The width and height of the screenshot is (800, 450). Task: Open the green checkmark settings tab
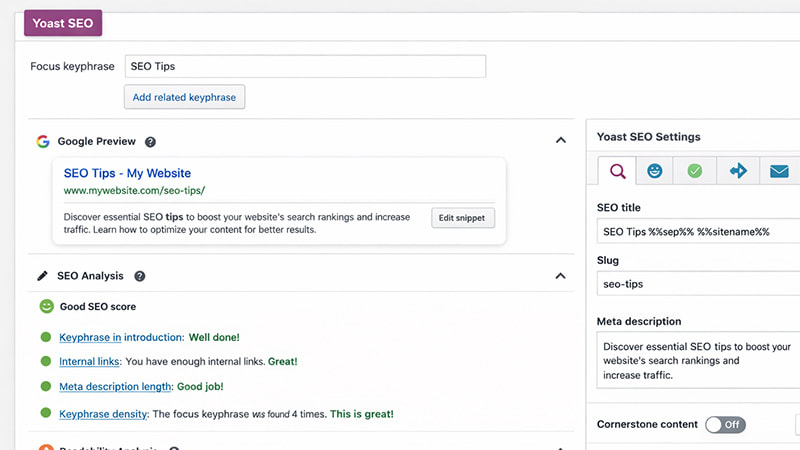coord(694,171)
